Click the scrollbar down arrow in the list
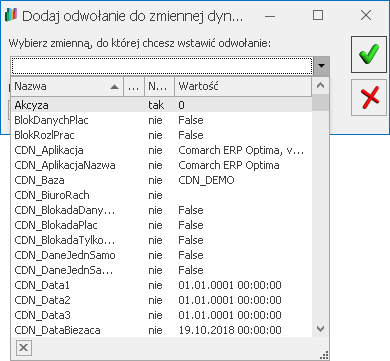Image resolution: width=390 pixels, height=361 pixels. pos(320,329)
